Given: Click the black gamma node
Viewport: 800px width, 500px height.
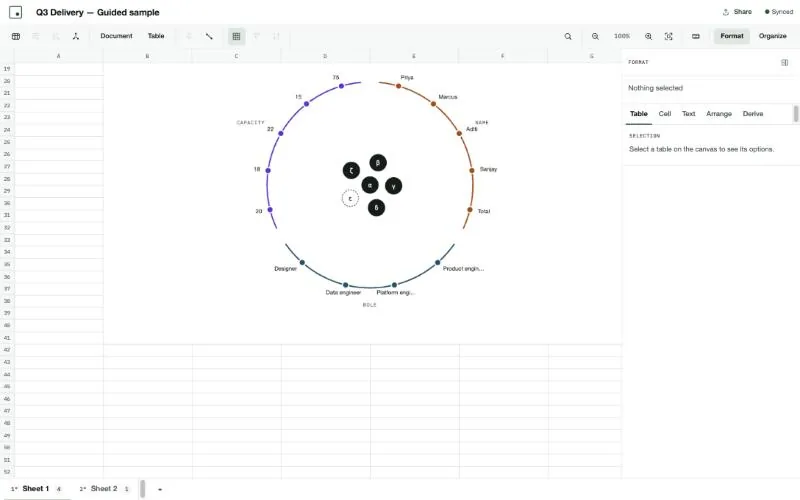Looking at the screenshot, I should click(393, 186).
